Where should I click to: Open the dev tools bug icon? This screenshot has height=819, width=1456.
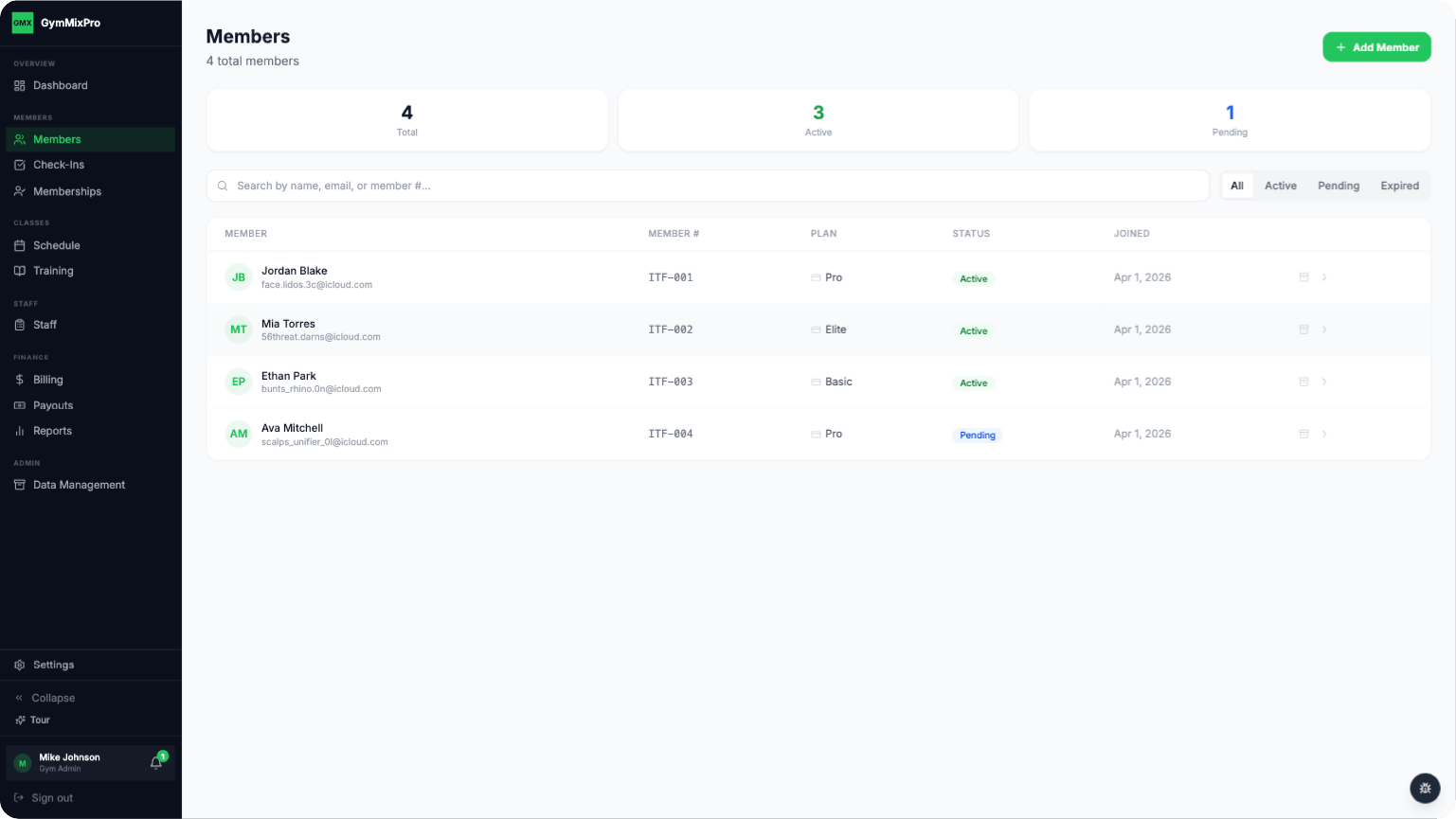click(1425, 788)
